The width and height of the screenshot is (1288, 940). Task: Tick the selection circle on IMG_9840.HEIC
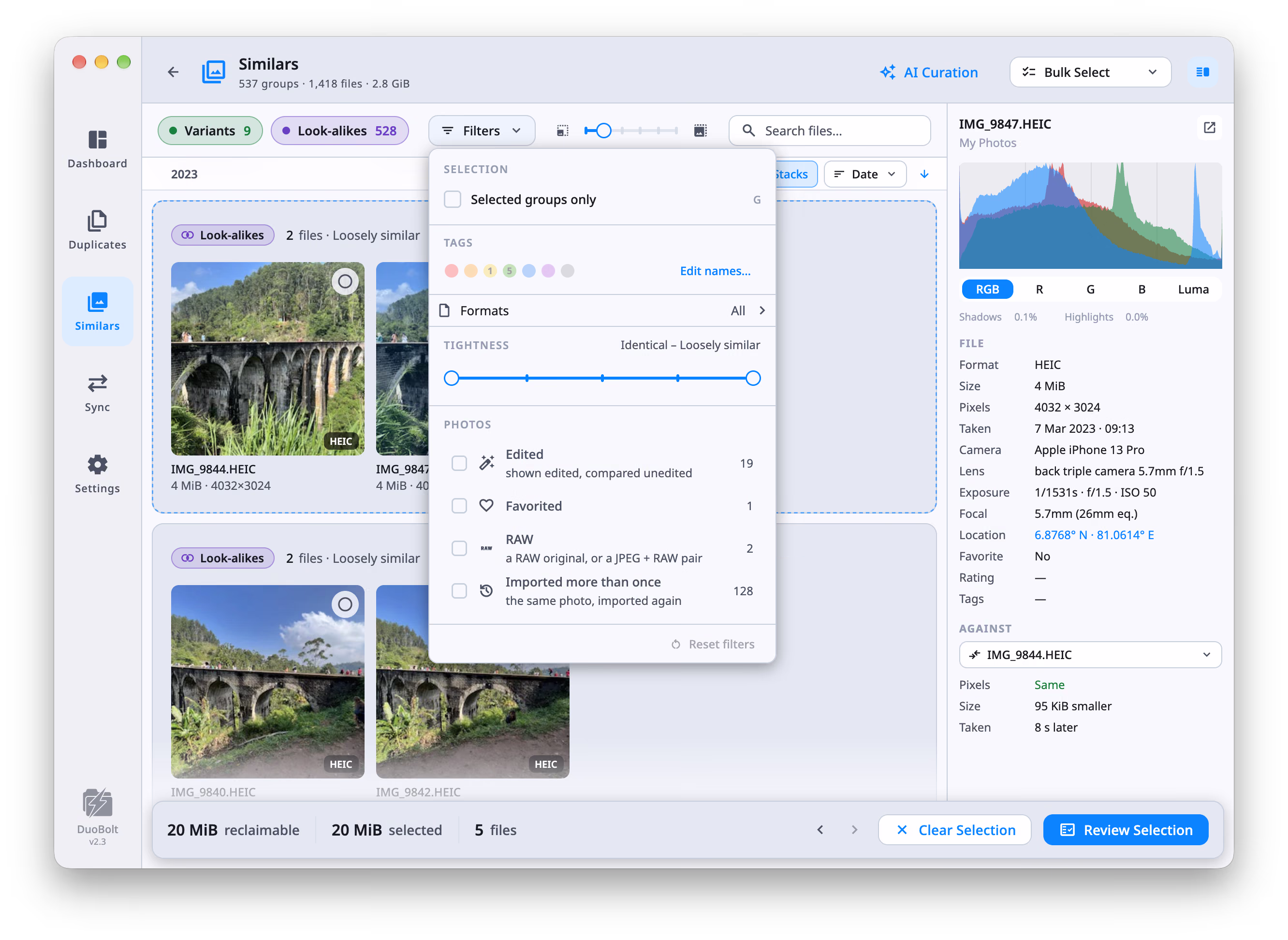point(345,604)
